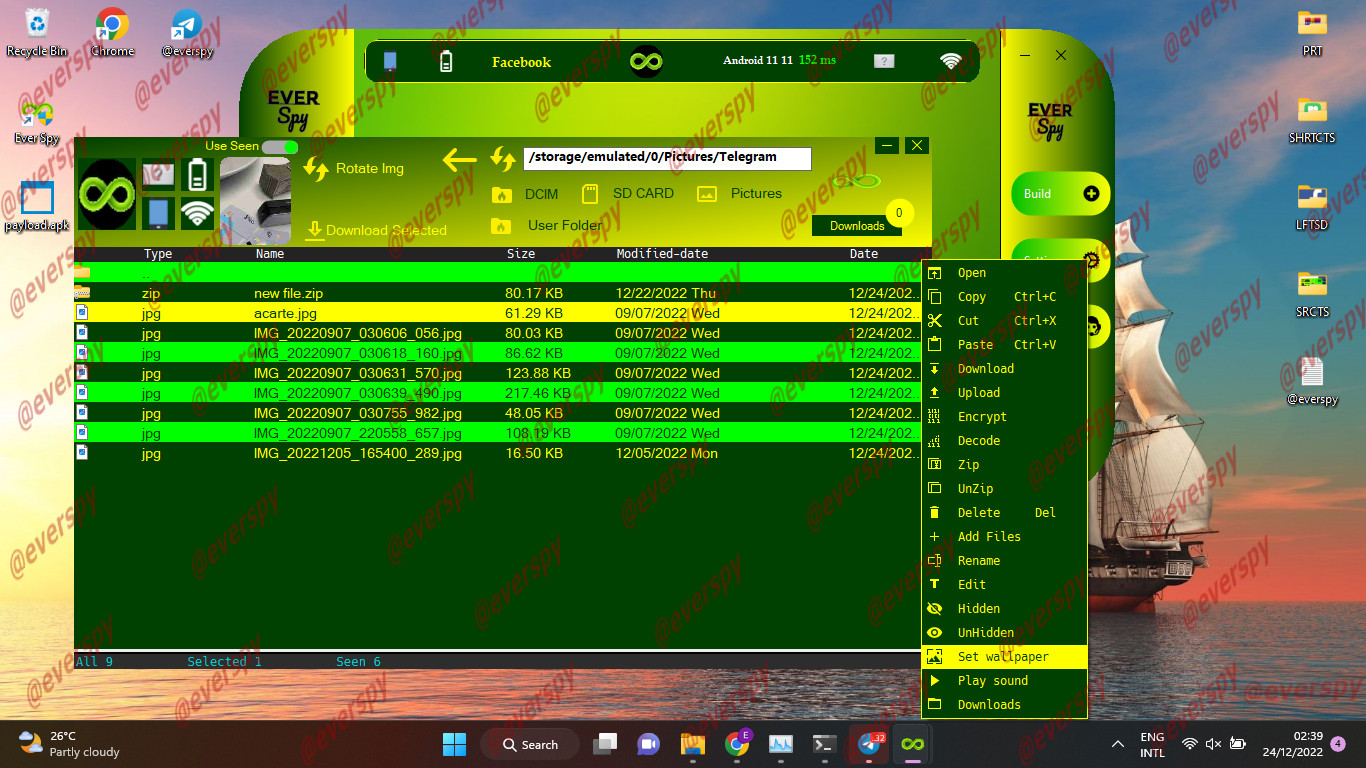Click the wifi icon in top device bar
1366x768 pixels.
[x=950, y=61]
